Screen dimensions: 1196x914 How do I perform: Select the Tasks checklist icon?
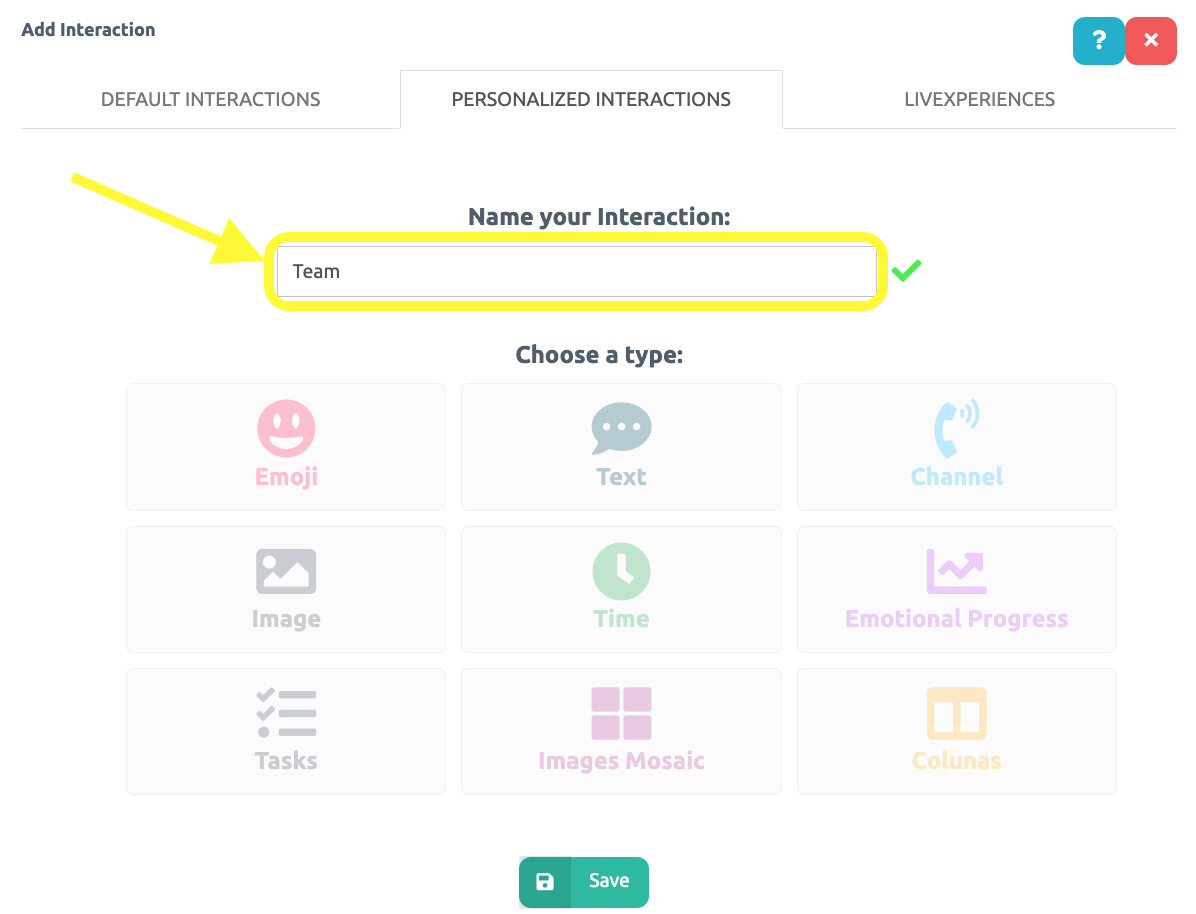point(286,711)
